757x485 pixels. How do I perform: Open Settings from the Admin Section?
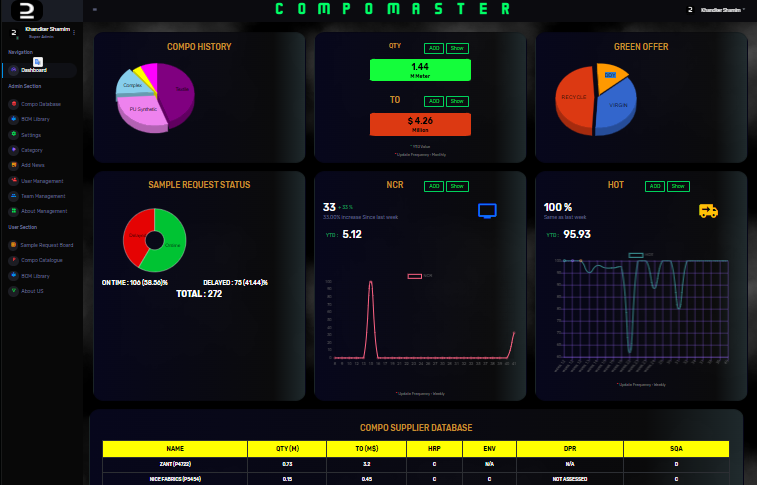click(30, 134)
